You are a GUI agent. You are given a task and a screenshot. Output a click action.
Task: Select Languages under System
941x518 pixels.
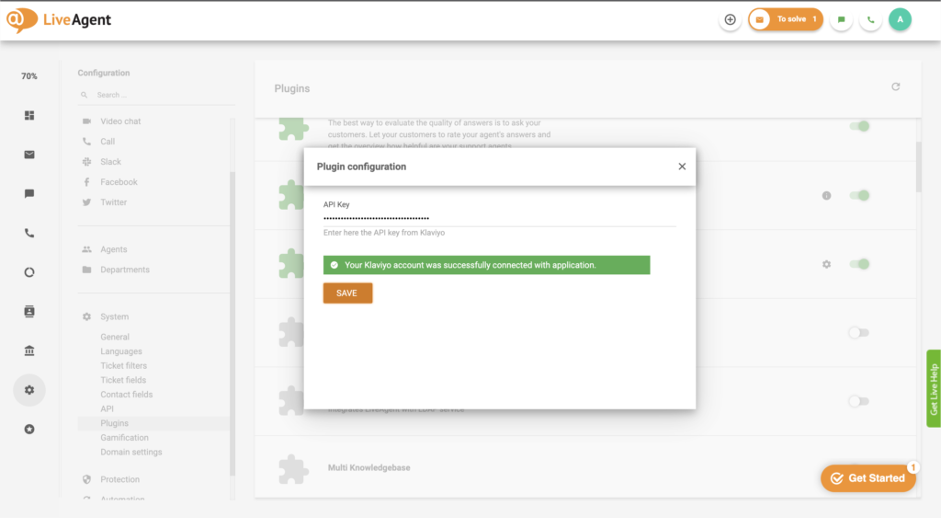[x=121, y=351]
